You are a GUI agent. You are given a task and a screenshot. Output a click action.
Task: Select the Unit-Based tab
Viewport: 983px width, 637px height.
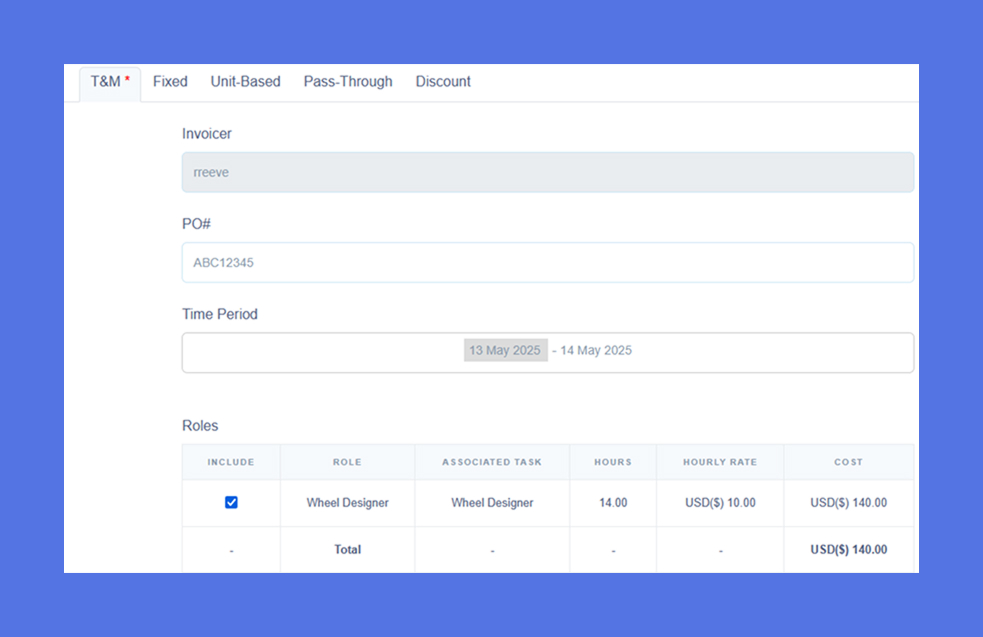pos(245,82)
